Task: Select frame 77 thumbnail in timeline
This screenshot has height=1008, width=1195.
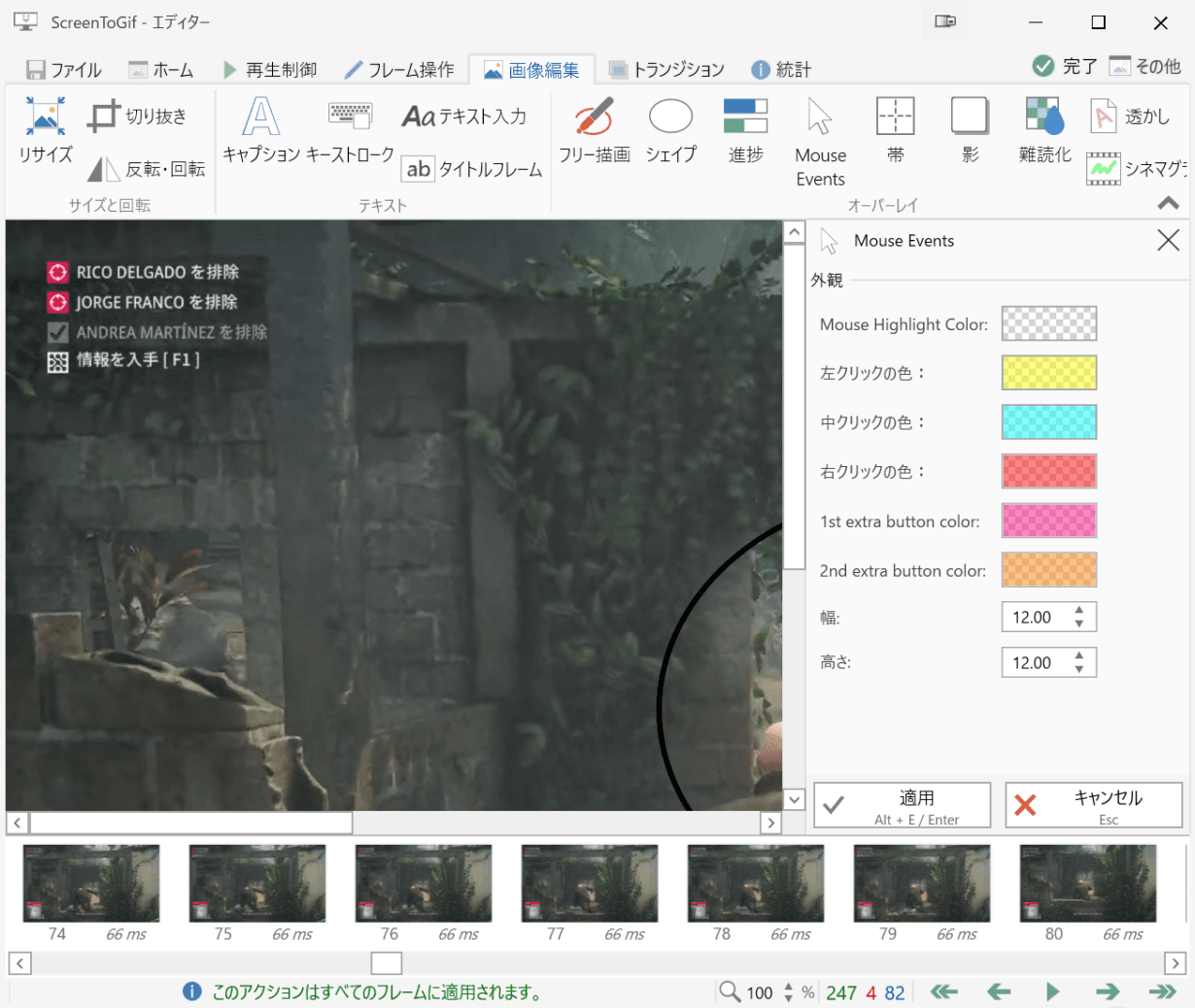Action: click(x=589, y=883)
